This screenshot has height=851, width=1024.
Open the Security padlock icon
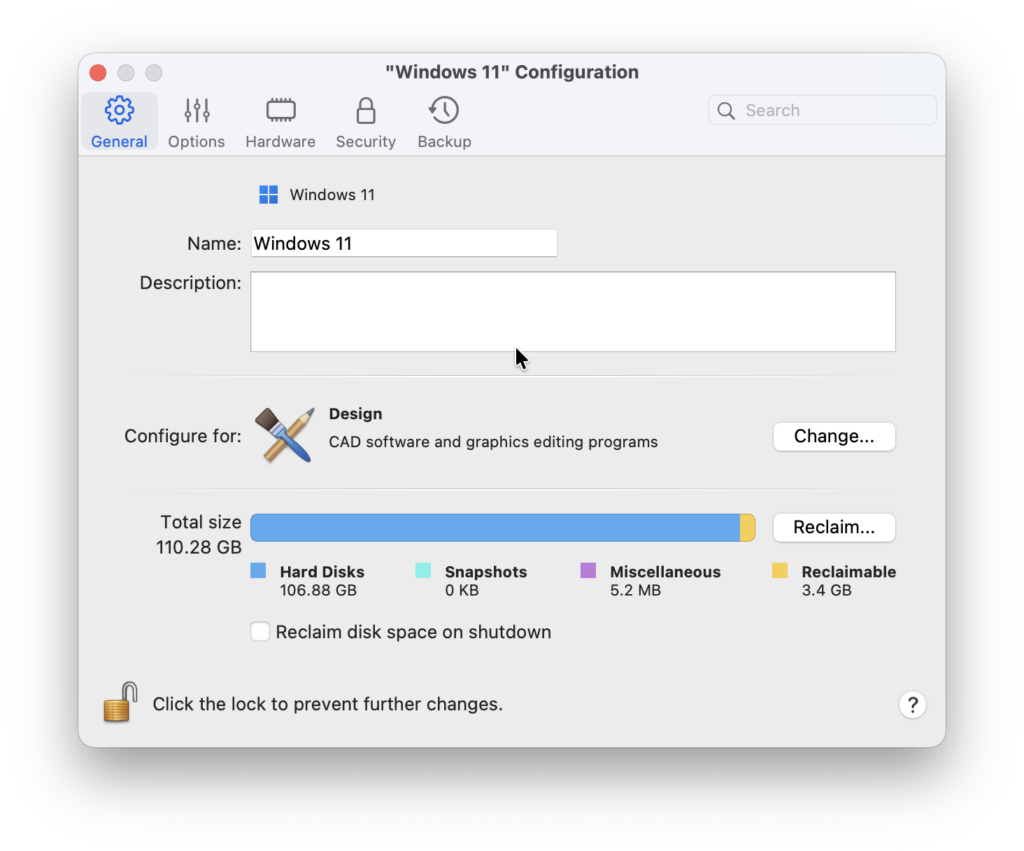(x=366, y=110)
